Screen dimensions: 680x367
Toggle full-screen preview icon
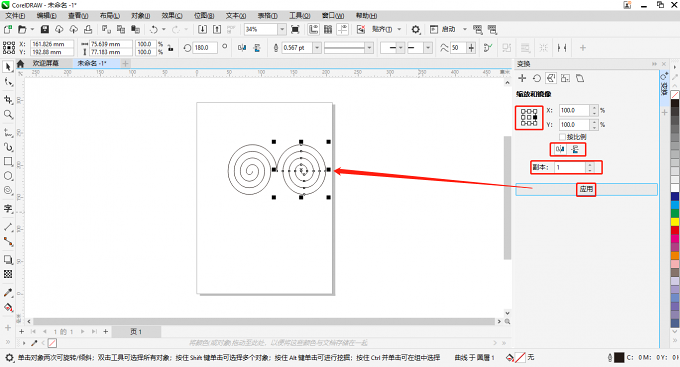295,29
